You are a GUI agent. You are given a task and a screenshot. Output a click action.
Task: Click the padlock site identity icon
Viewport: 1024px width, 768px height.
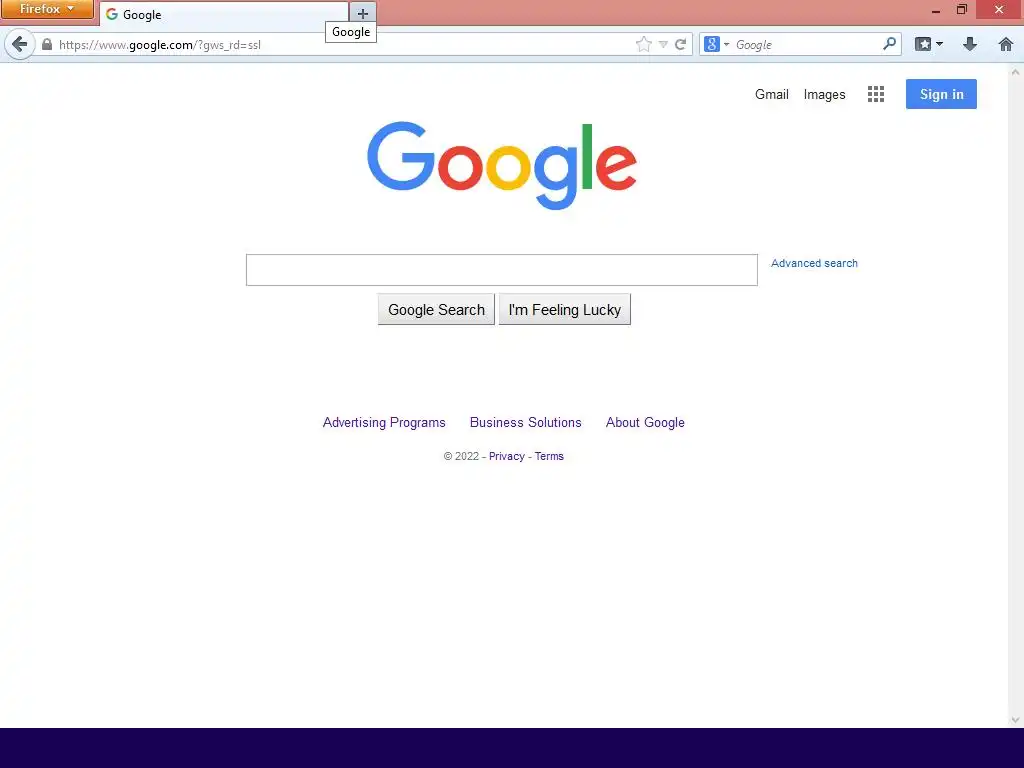tap(46, 44)
